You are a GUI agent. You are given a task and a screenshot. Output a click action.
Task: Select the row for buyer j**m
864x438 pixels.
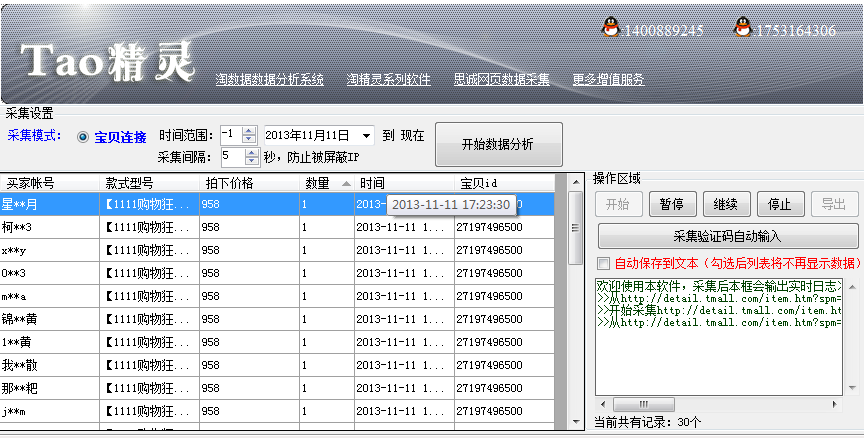278,411
